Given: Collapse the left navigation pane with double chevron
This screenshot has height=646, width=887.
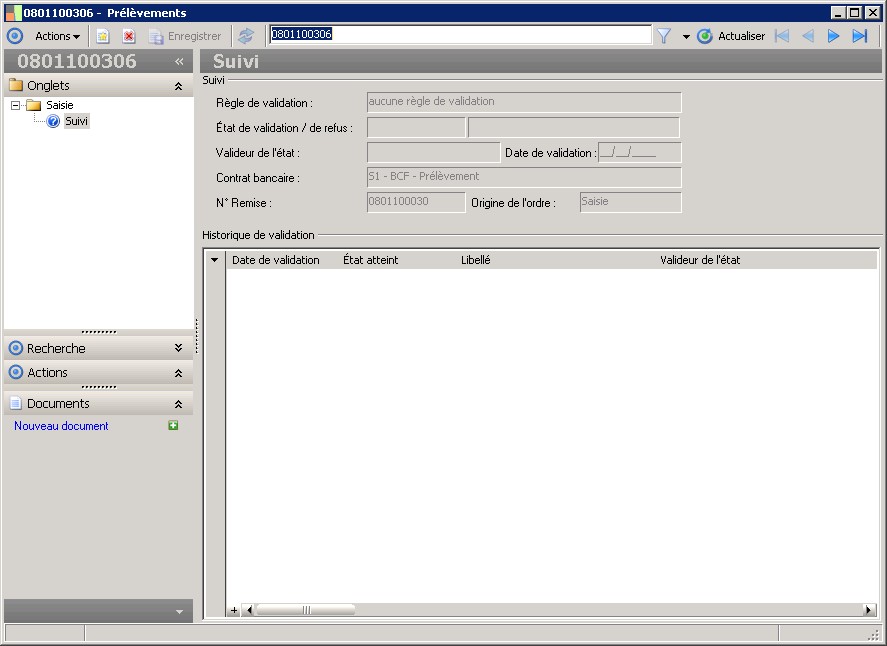Looking at the screenshot, I should (x=179, y=61).
